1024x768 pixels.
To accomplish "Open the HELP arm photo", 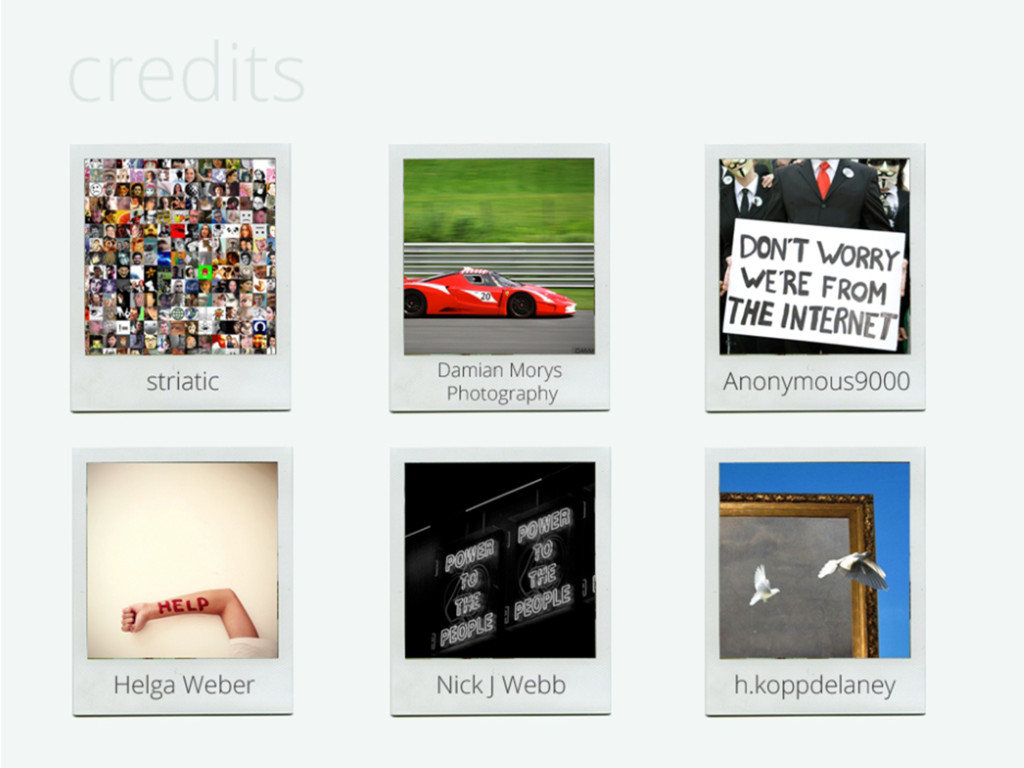I will (182, 560).
